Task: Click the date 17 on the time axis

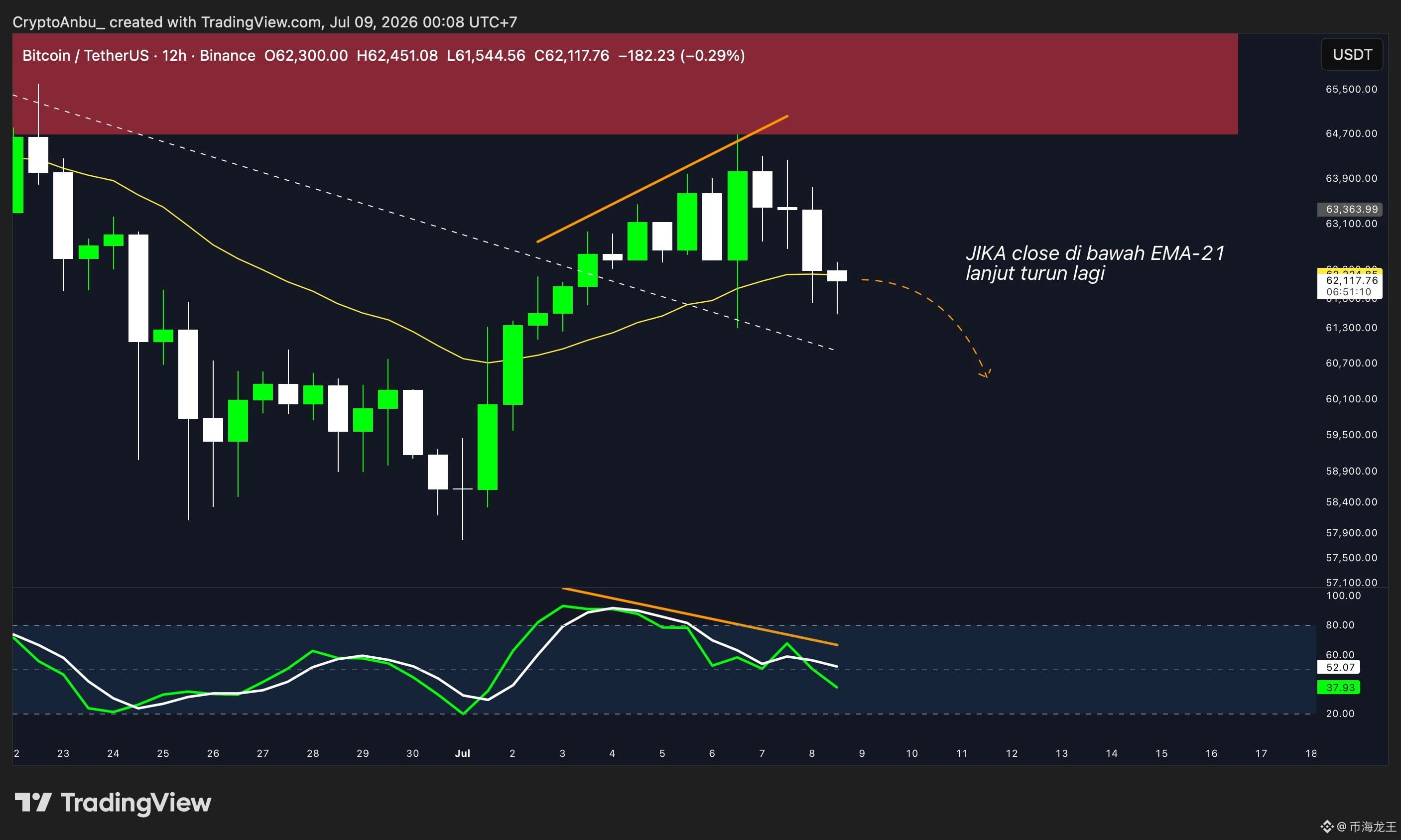Action: click(x=1261, y=753)
